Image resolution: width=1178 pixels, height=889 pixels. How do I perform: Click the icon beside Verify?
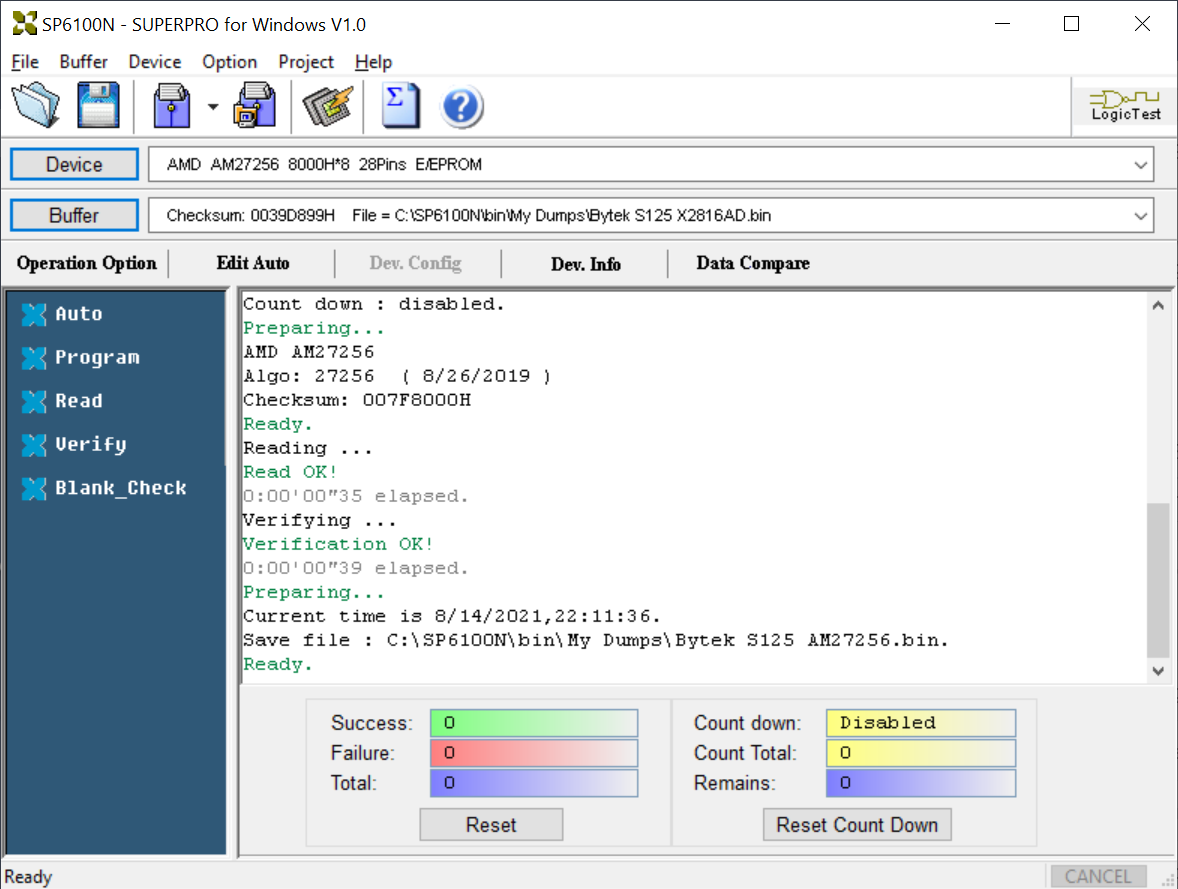point(34,445)
